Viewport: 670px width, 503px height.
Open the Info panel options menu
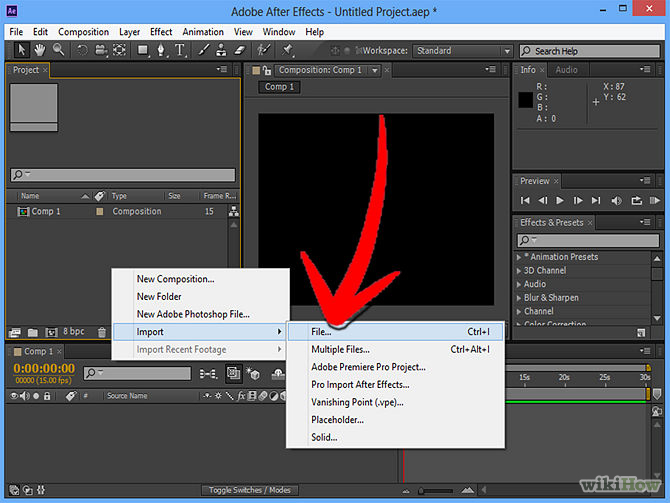pos(645,69)
